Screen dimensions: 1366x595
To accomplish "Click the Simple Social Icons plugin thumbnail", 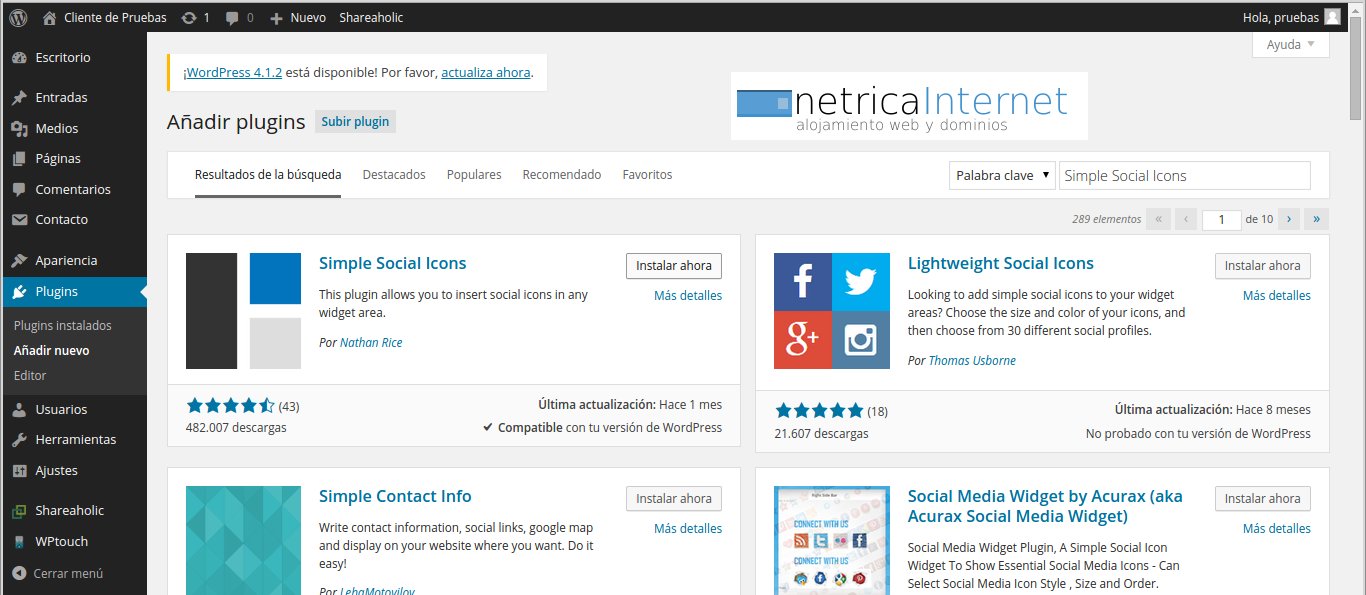I will tap(243, 311).
